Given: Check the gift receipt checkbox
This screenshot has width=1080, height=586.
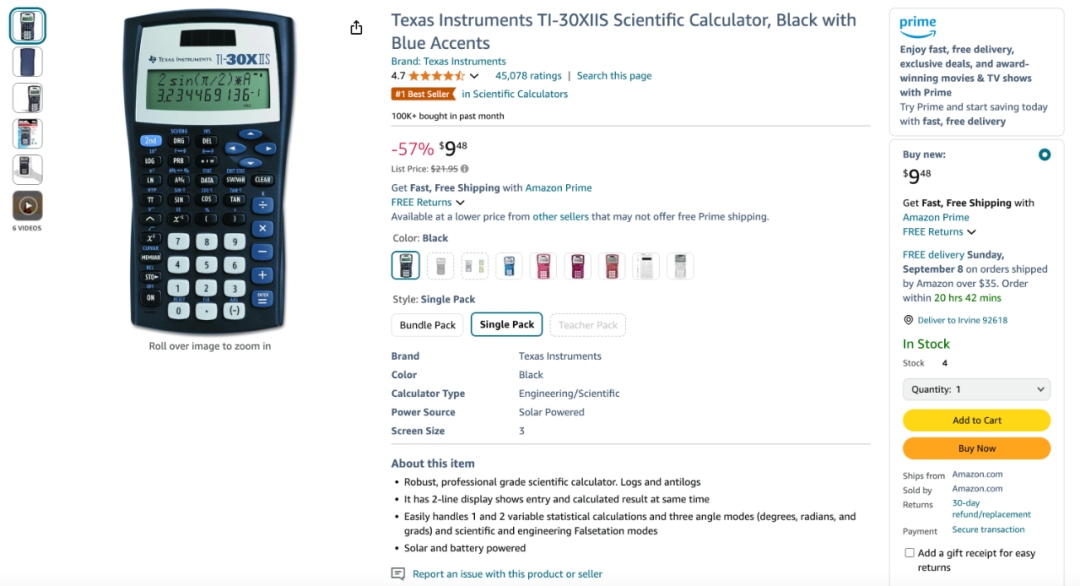Looking at the screenshot, I should pyautogui.click(x=909, y=553).
